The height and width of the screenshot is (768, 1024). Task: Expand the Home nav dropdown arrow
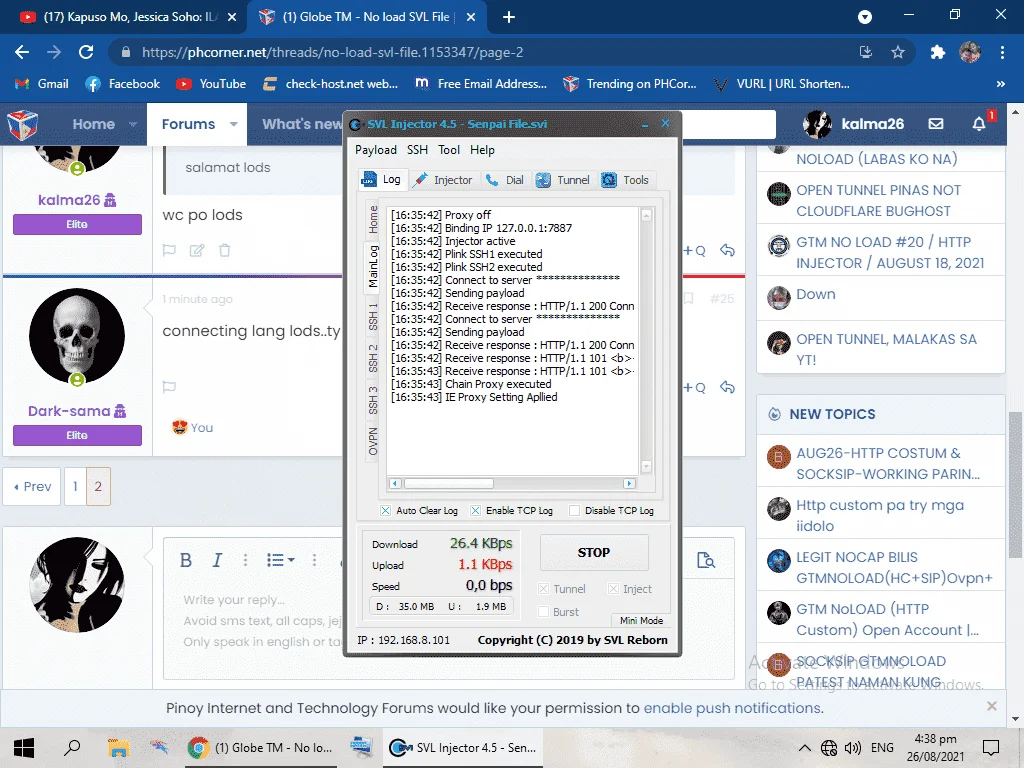[133, 124]
